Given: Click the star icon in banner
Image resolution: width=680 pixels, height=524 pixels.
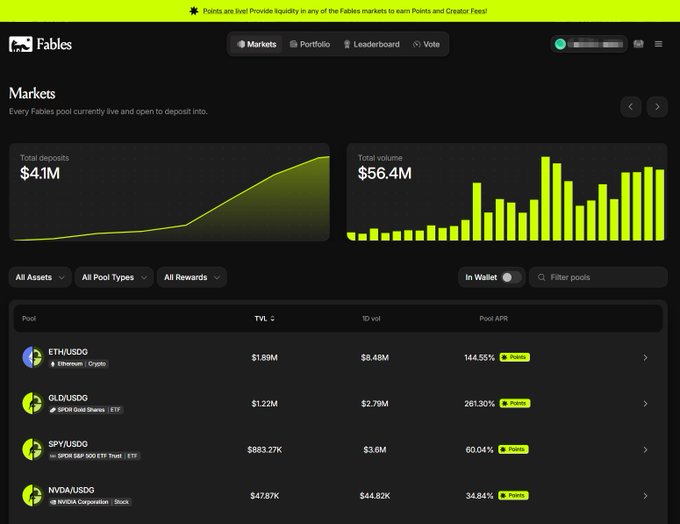Looking at the screenshot, I should pyautogui.click(x=194, y=11).
